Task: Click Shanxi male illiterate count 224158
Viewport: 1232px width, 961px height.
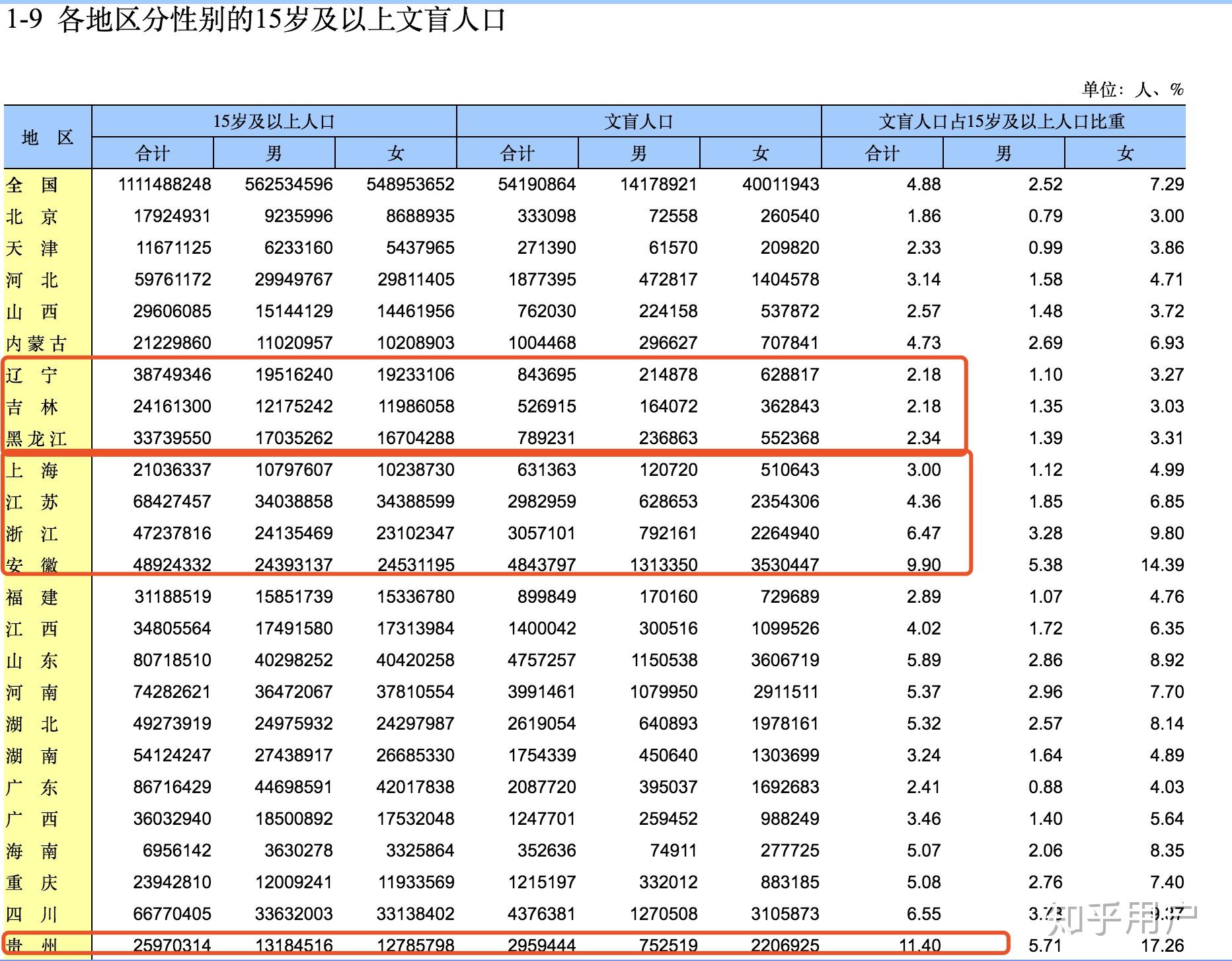Action: 668,311
